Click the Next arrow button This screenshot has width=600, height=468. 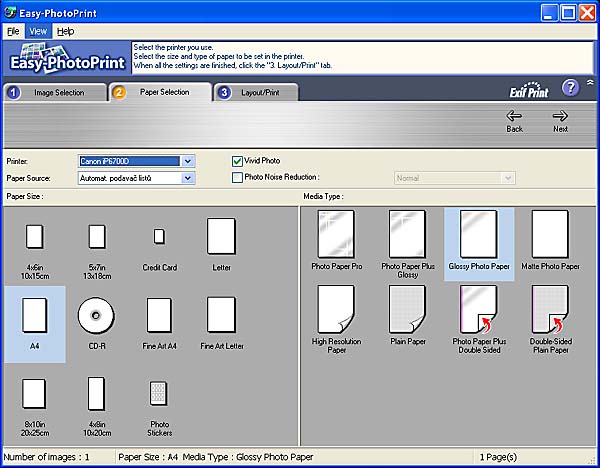pyautogui.click(x=560, y=121)
